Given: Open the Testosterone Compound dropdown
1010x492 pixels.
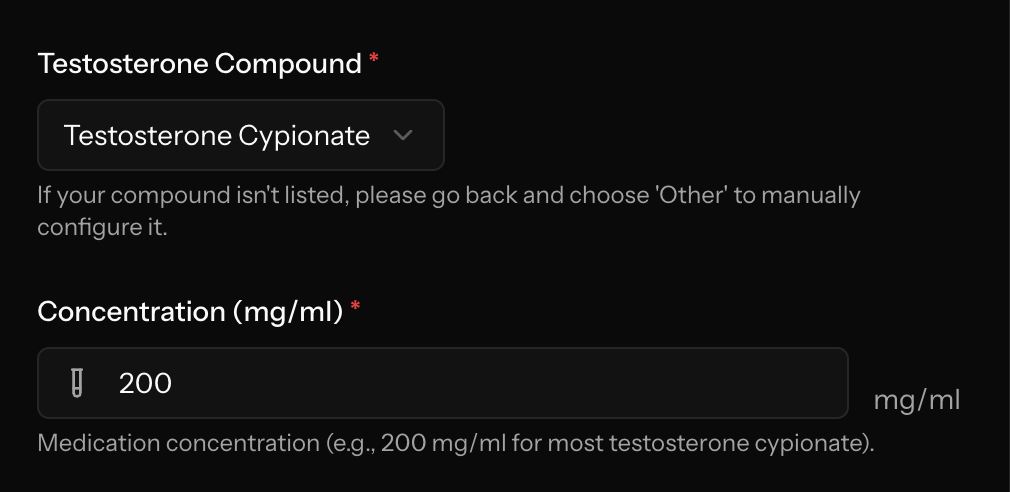Looking at the screenshot, I should 241,135.
